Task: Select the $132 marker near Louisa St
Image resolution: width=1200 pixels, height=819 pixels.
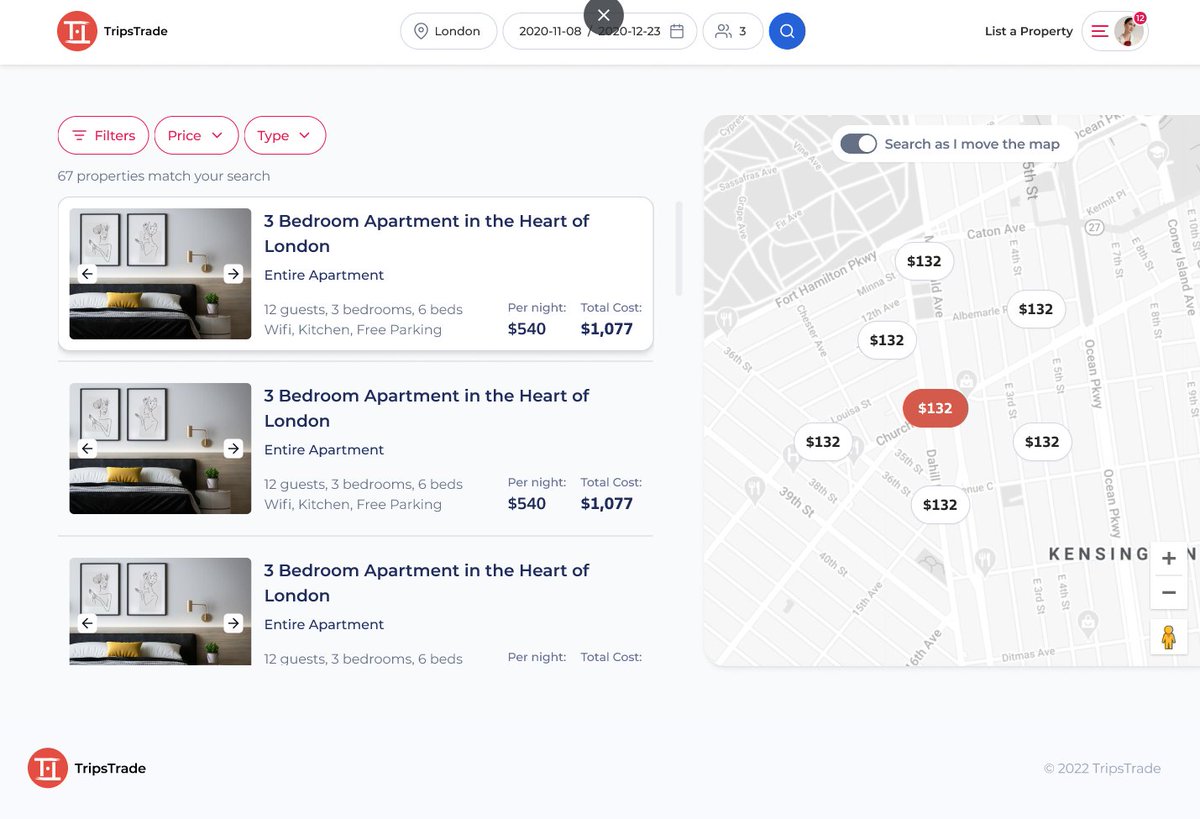Action: pos(823,442)
